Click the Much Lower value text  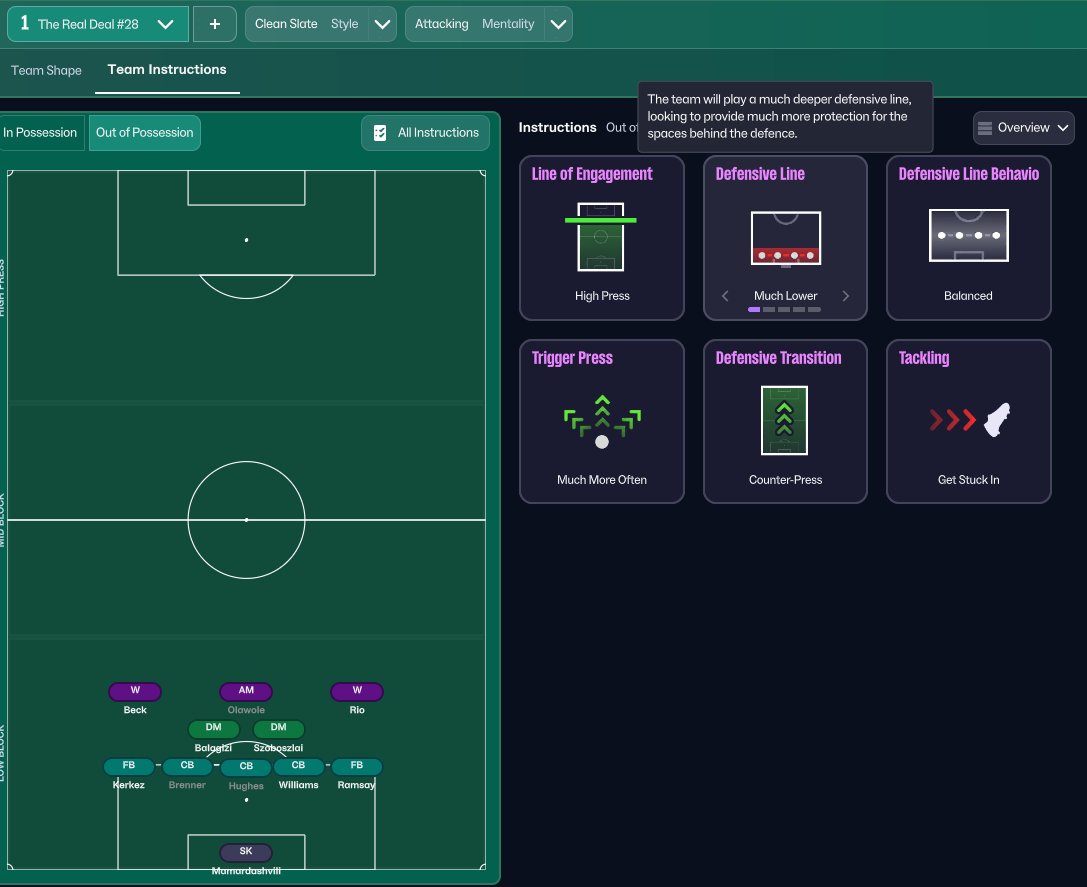click(x=785, y=296)
